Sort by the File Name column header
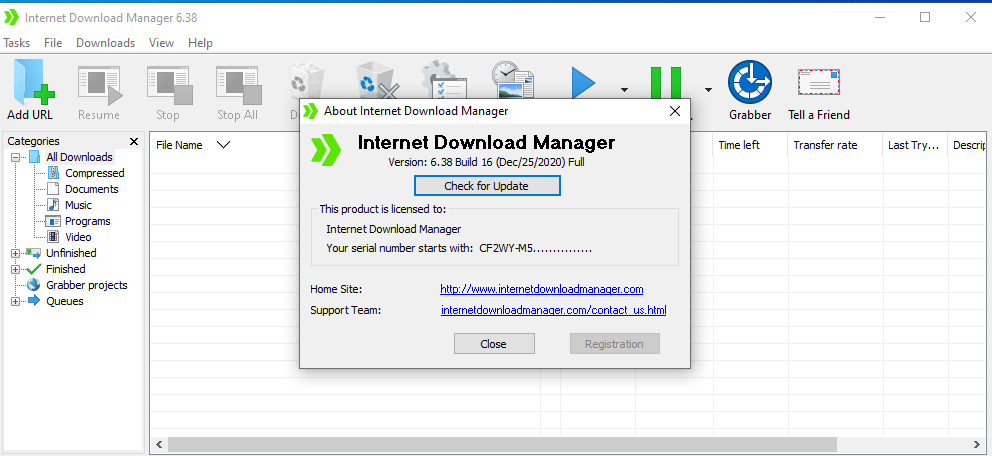Viewport: 992px width, 456px height. tap(179, 145)
